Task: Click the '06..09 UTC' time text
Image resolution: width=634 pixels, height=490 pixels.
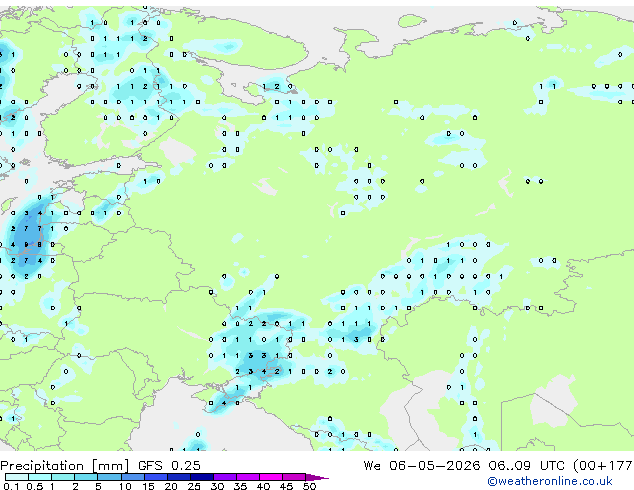Action: [x=526, y=466]
